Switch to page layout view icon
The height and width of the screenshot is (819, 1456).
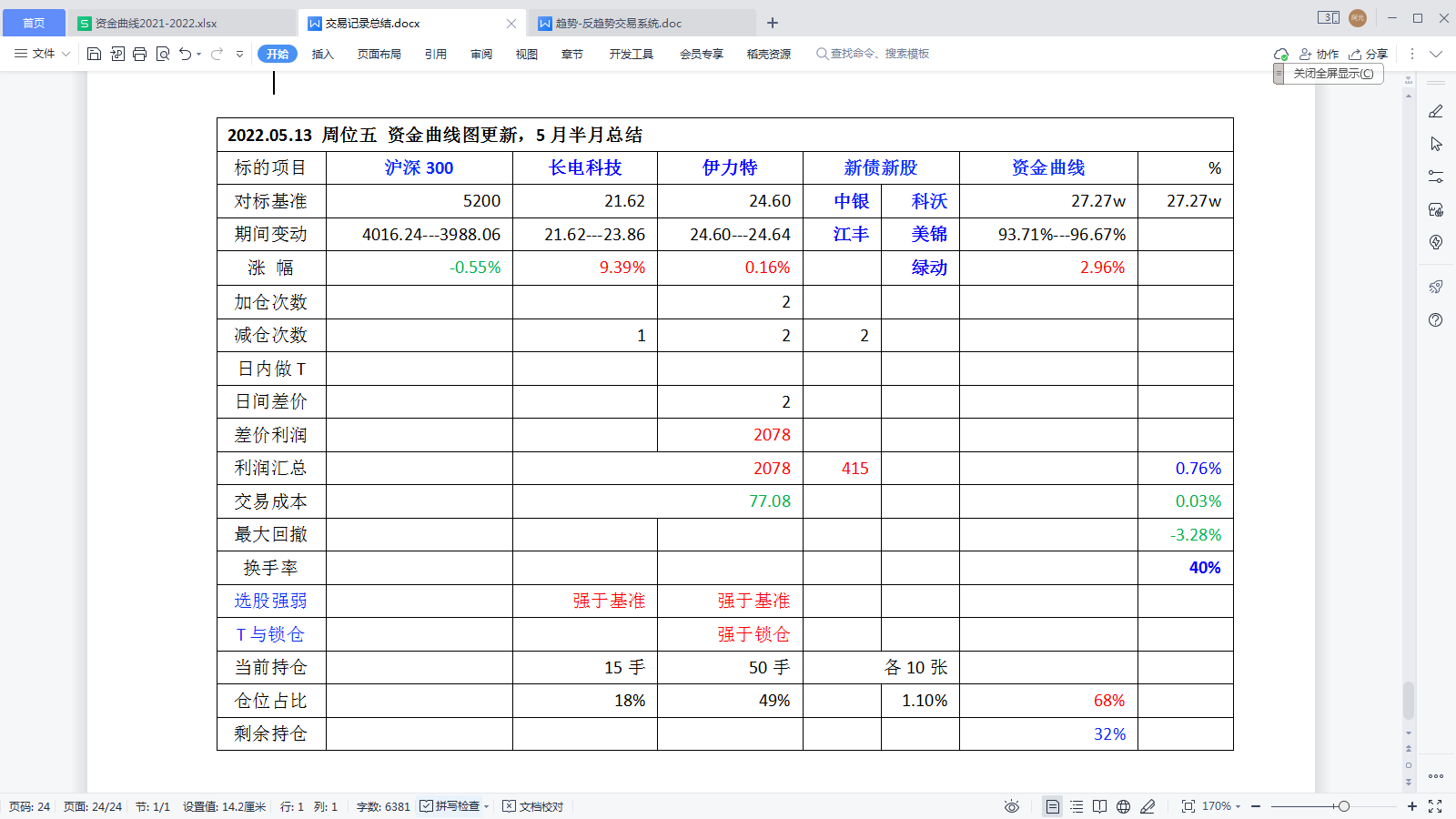click(1053, 806)
